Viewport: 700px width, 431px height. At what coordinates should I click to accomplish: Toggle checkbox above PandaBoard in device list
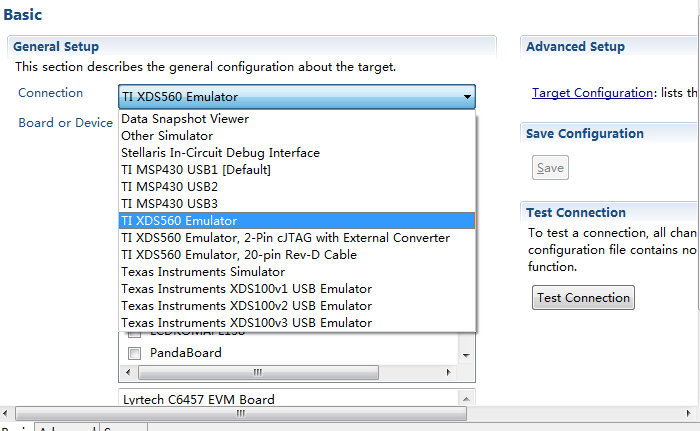coord(134,334)
